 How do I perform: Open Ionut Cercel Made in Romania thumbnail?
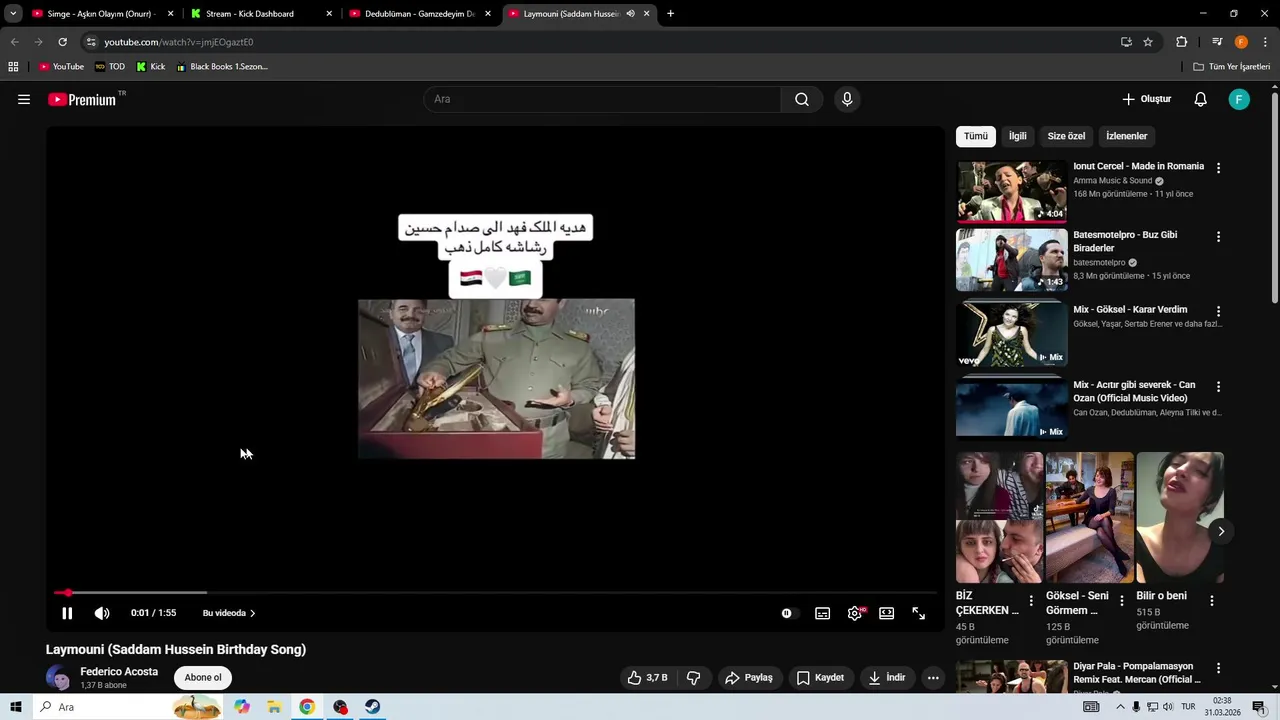point(1011,191)
